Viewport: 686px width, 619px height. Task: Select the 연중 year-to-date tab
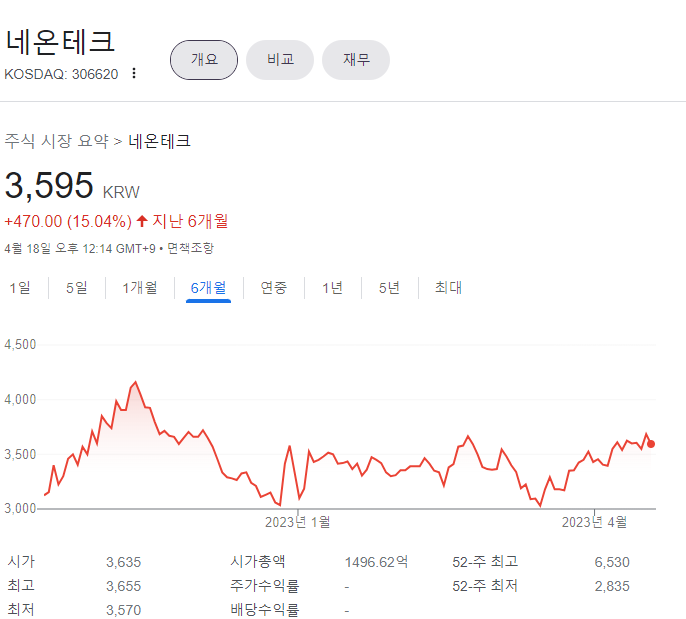(x=273, y=288)
